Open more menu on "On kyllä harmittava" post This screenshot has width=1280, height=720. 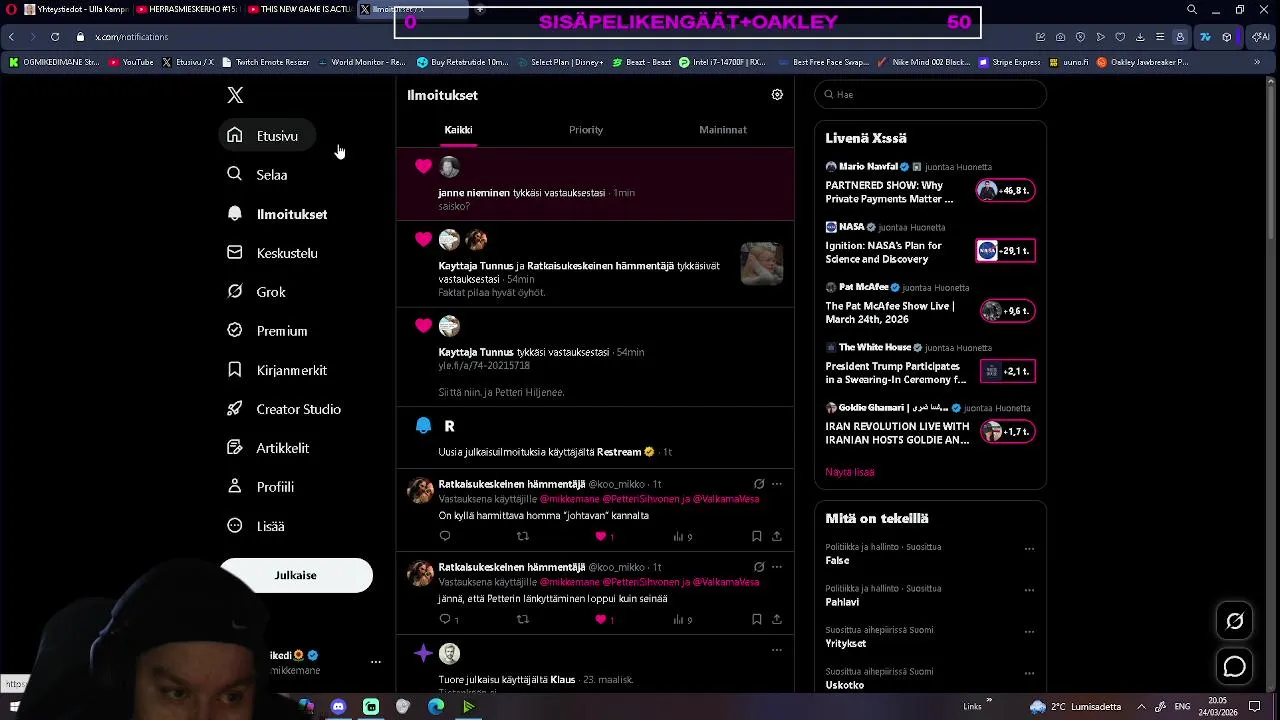[777, 484]
